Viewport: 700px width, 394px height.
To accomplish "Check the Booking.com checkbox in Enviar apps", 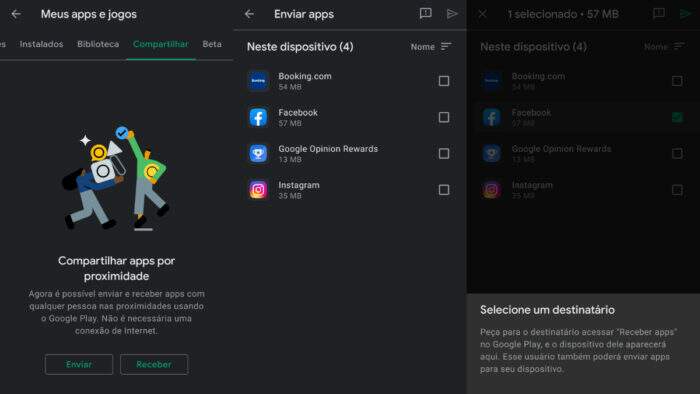I will tap(444, 81).
